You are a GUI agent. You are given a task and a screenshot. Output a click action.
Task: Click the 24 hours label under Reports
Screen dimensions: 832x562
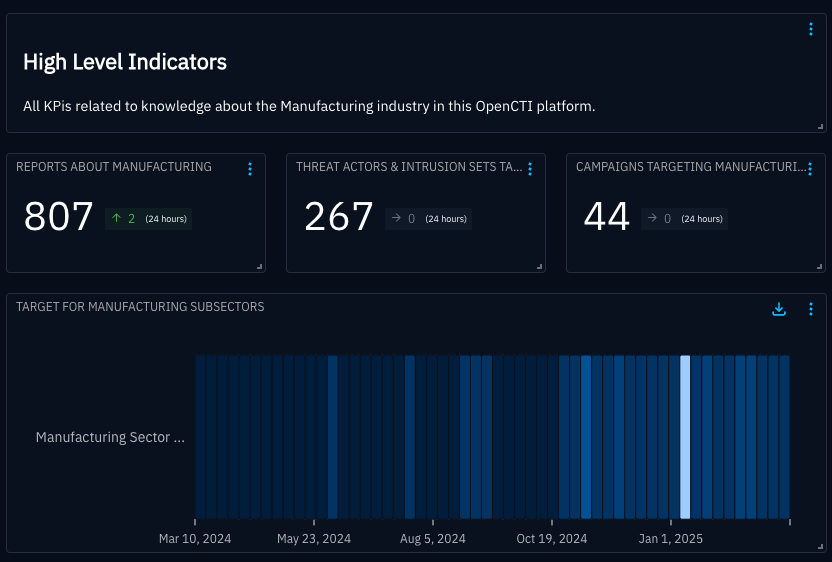click(x=166, y=219)
